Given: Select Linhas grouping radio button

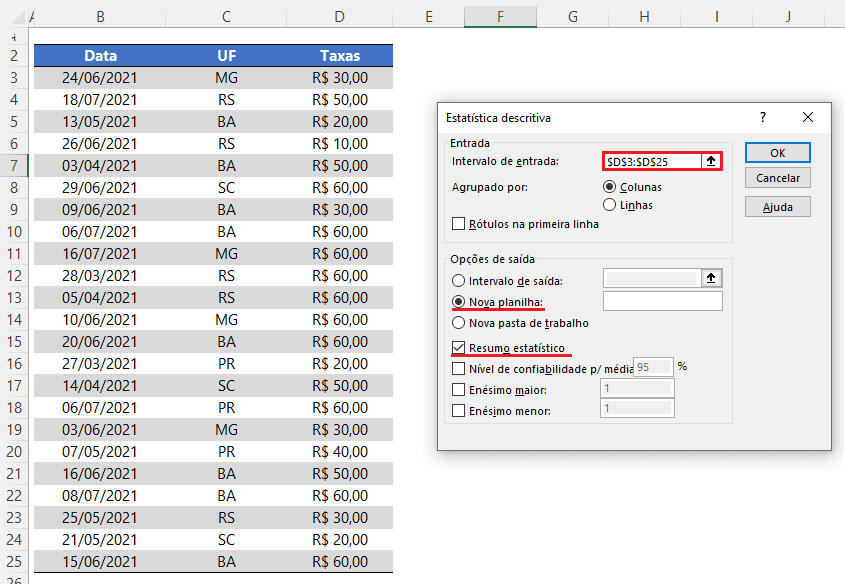Looking at the screenshot, I should 609,205.
